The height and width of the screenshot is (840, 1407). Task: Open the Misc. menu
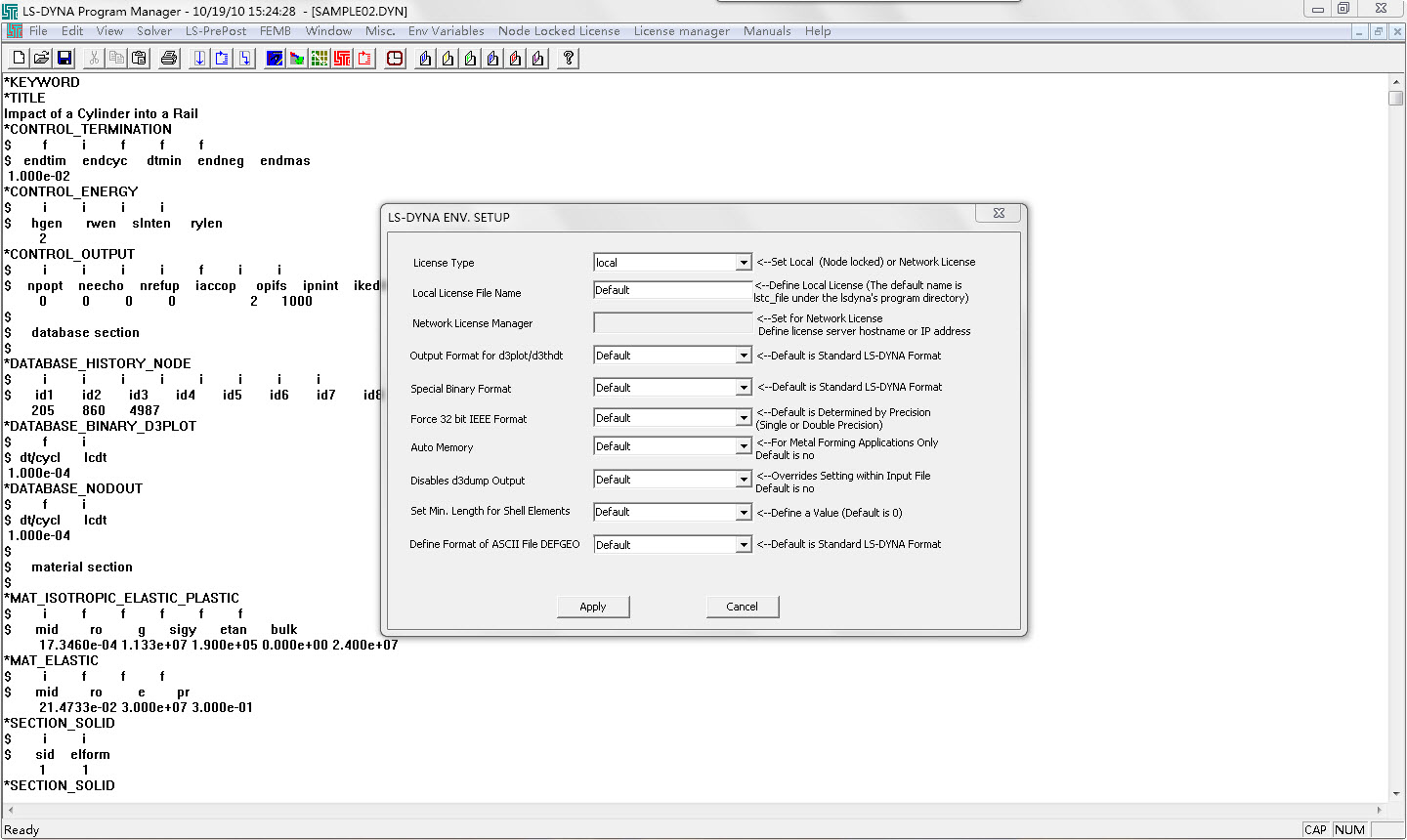[x=380, y=31]
